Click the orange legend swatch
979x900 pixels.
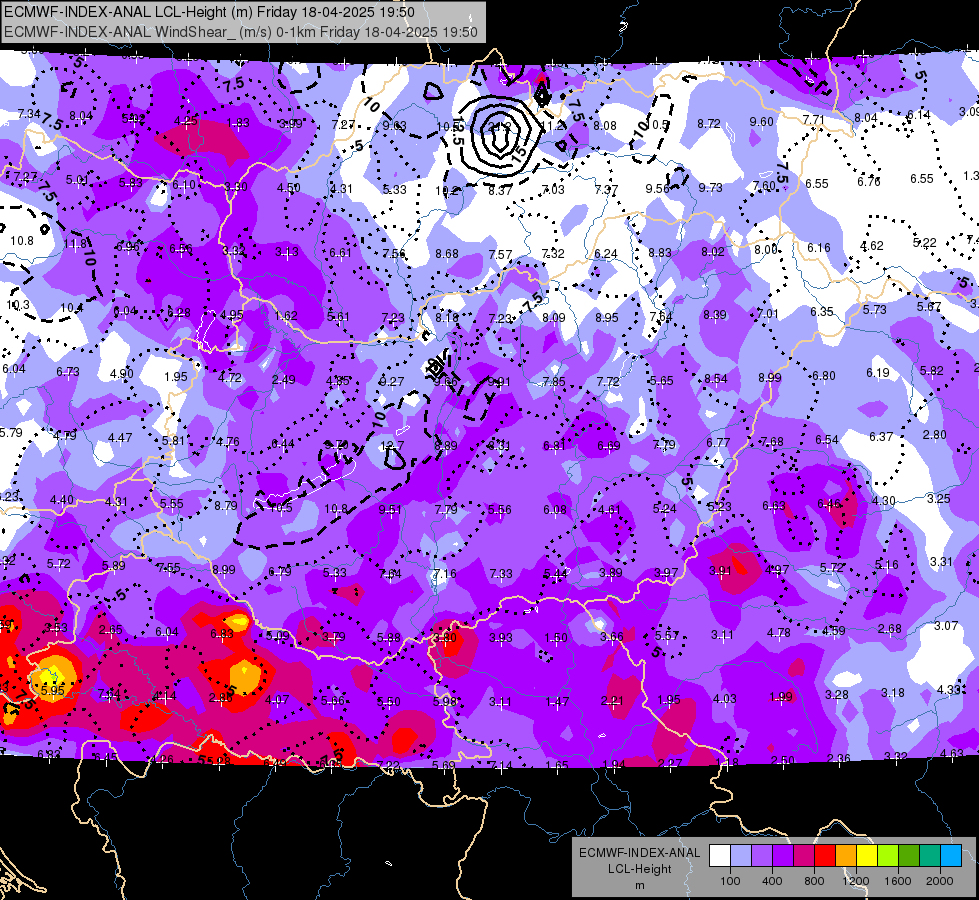point(846,856)
